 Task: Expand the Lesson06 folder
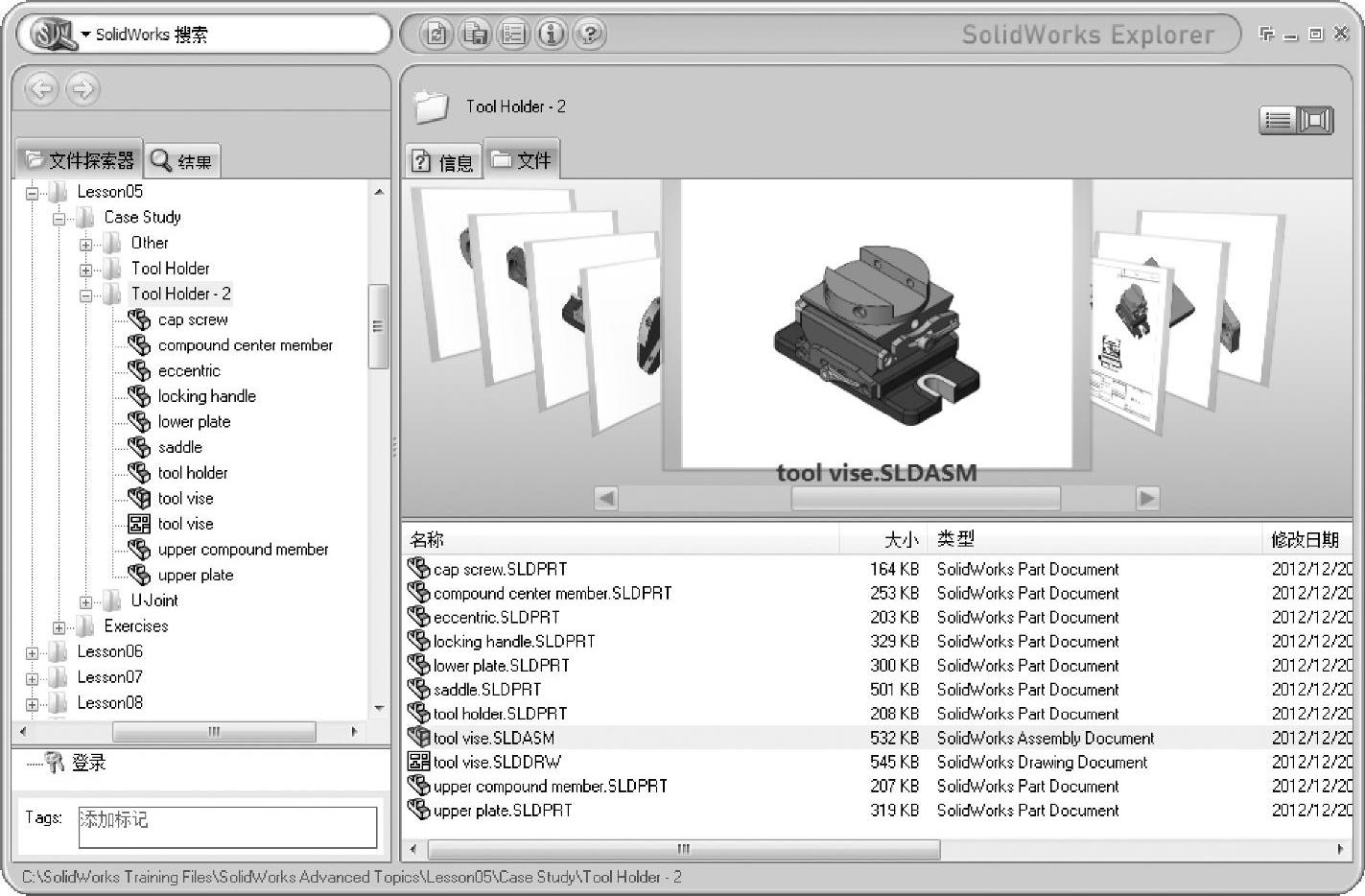click(x=33, y=653)
